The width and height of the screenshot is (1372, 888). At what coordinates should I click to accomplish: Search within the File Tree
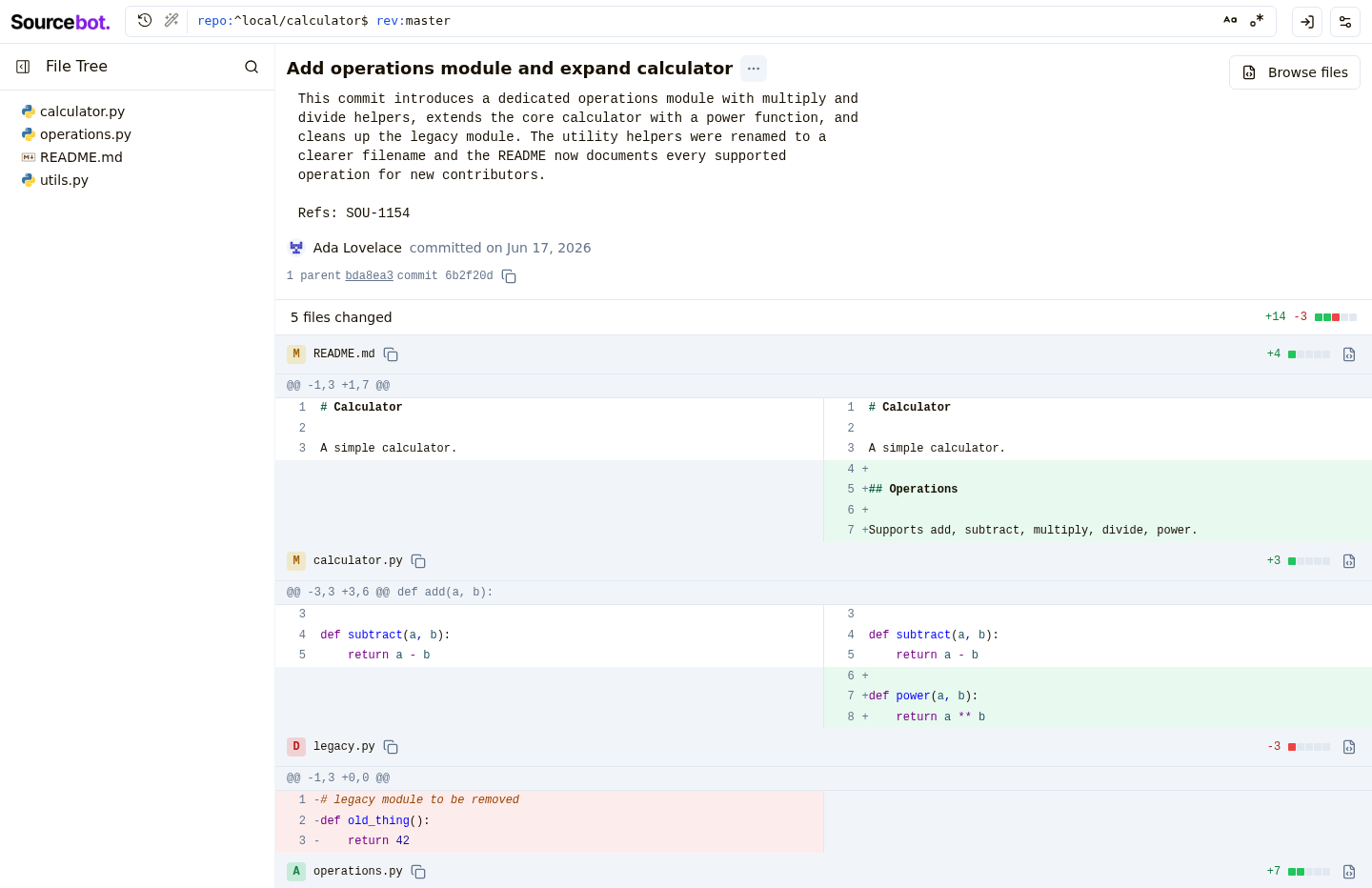coord(252,67)
